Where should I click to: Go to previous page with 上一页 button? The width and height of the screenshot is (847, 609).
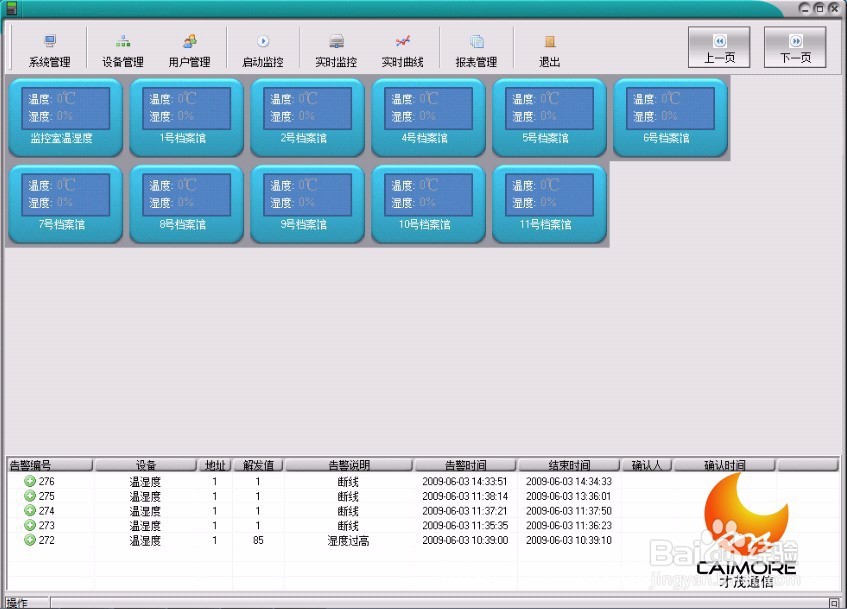(719, 48)
